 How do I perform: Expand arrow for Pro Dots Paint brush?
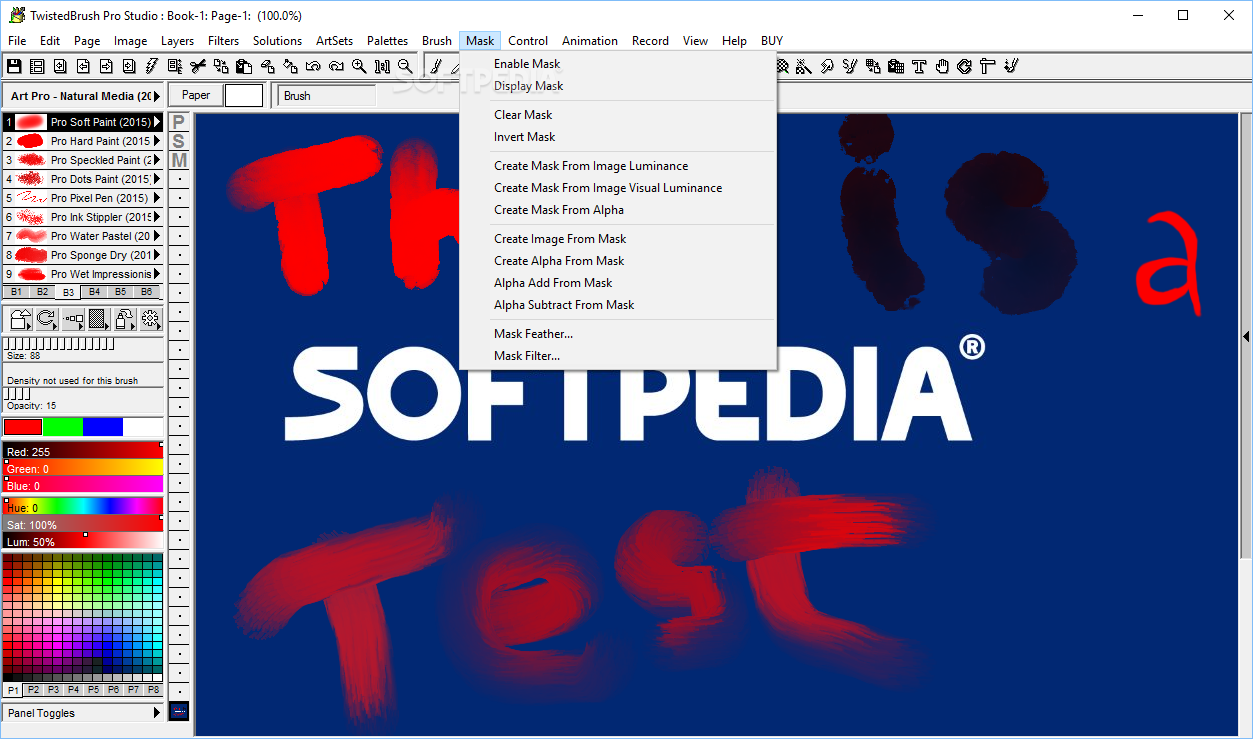click(157, 179)
